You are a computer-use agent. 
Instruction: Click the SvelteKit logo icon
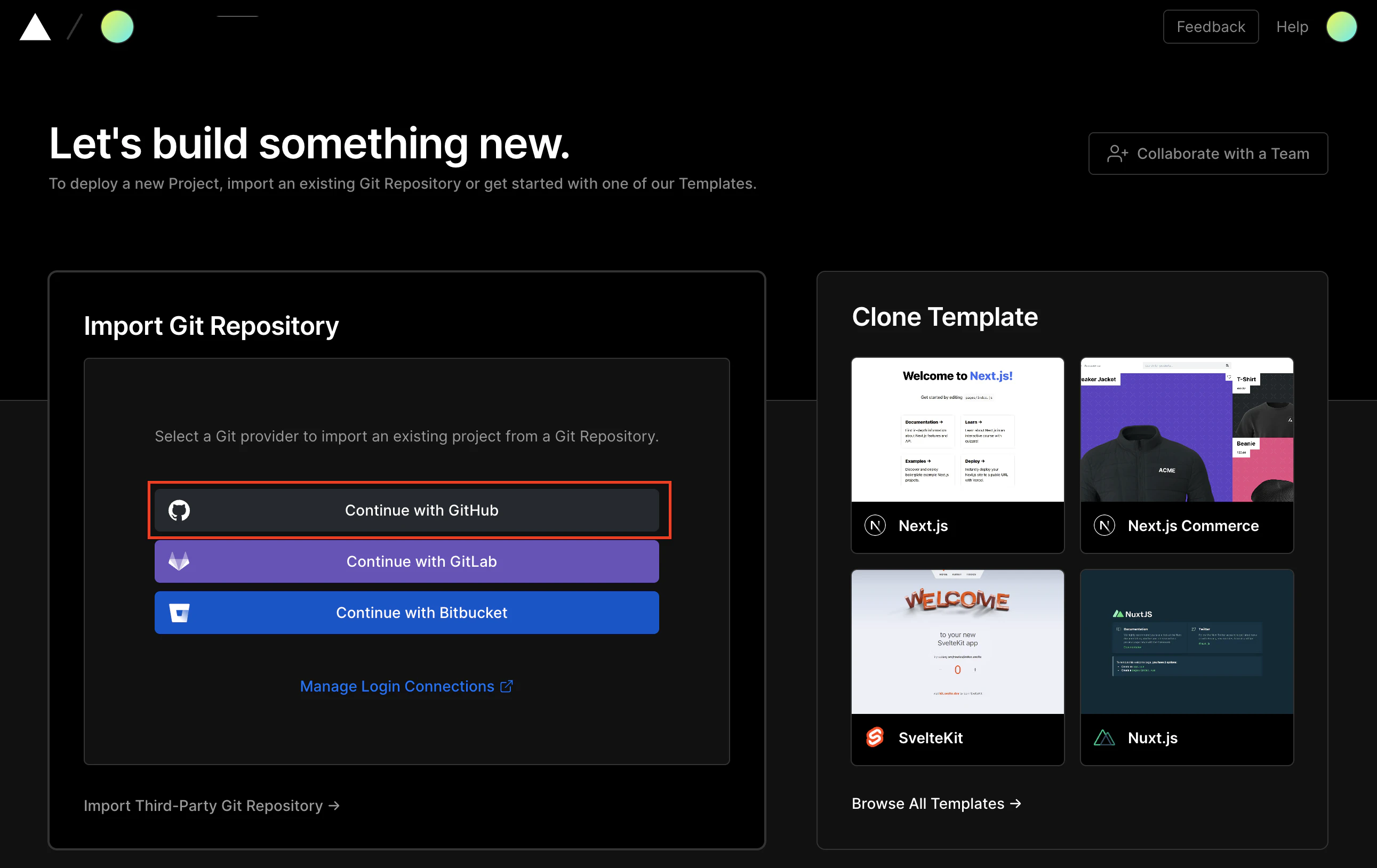tap(875, 737)
